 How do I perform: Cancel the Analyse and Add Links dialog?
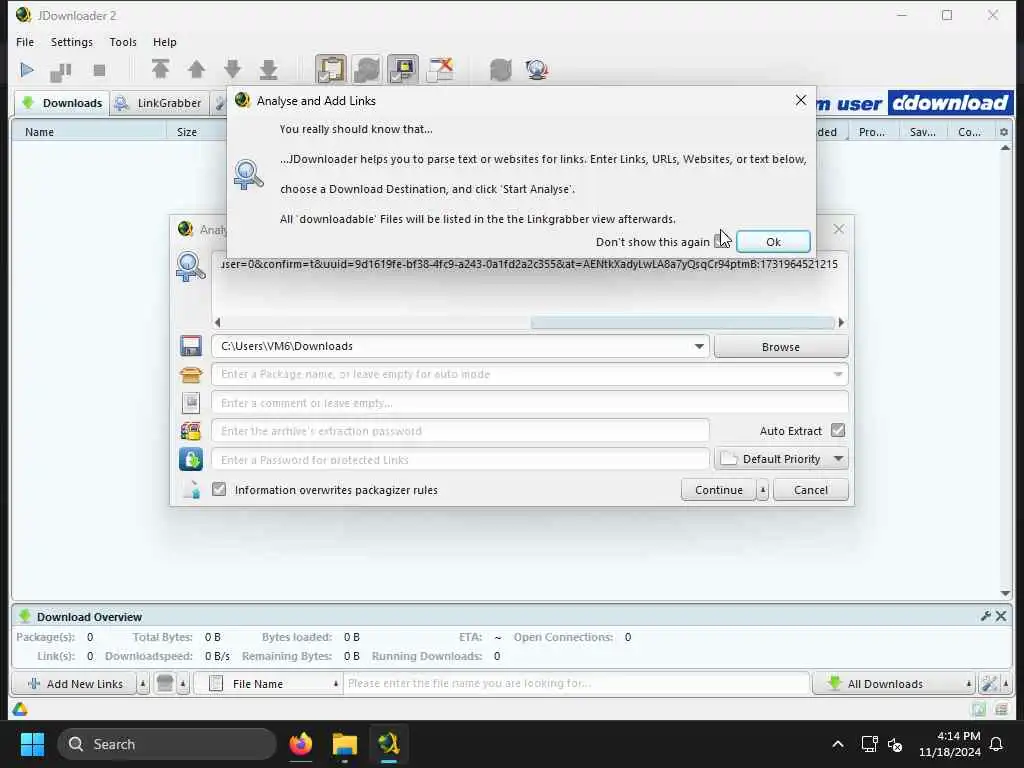[x=810, y=490]
